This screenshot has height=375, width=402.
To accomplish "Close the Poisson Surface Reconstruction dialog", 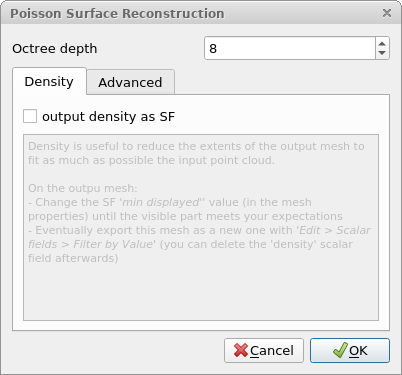I will click(x=387, y=13).
